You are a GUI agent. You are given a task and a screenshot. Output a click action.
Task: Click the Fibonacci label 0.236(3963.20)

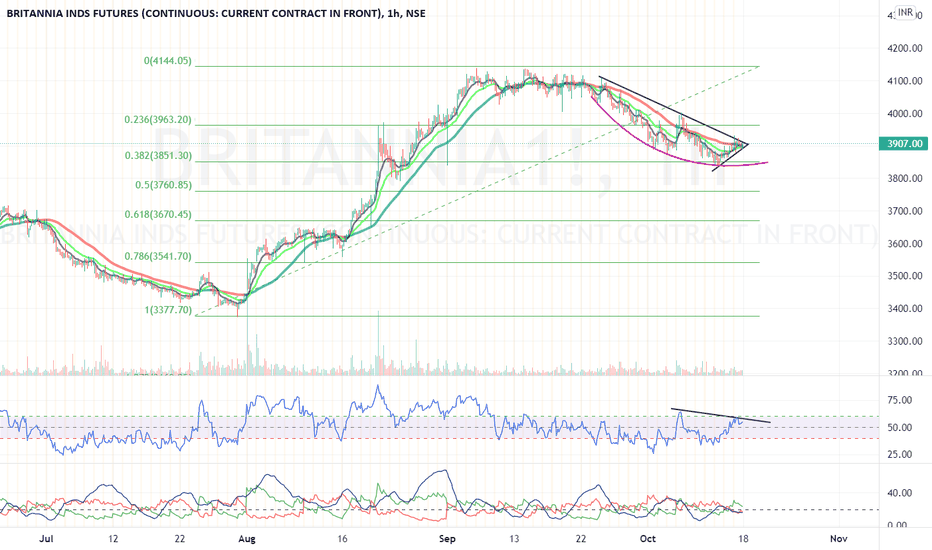[x=158, y=120]
